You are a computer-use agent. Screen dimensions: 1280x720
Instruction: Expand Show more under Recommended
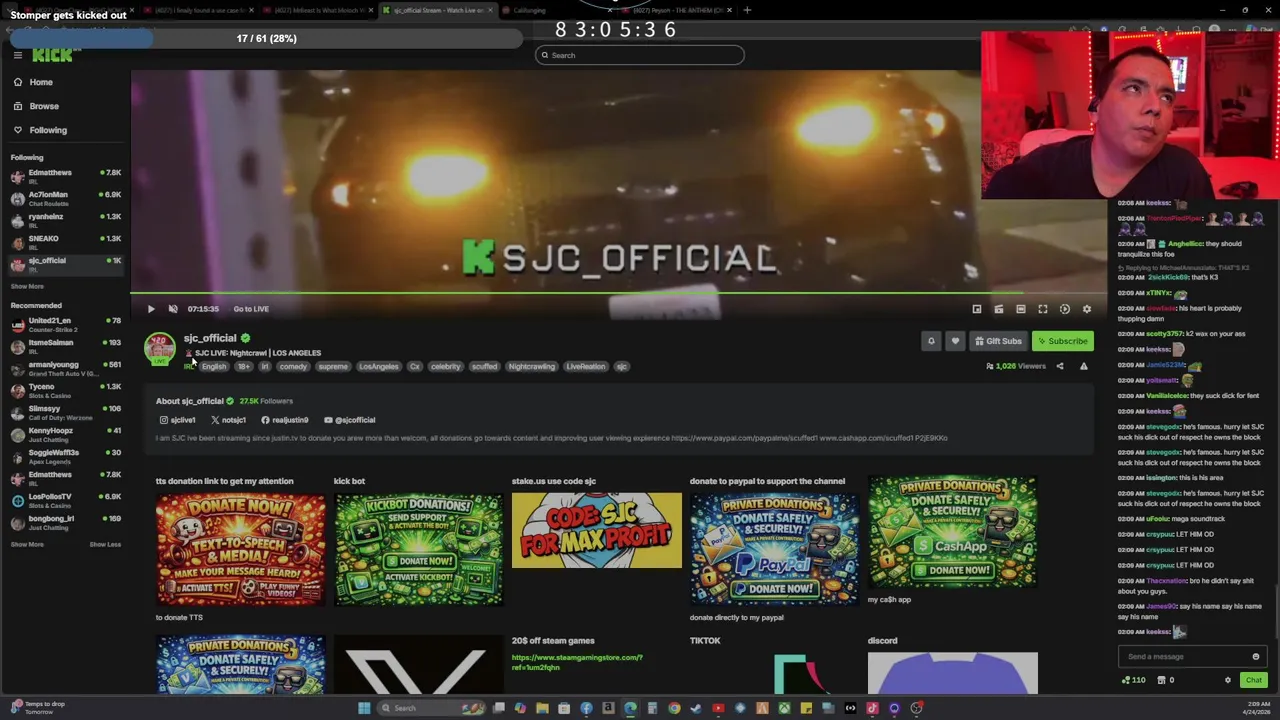pos(27,544)
